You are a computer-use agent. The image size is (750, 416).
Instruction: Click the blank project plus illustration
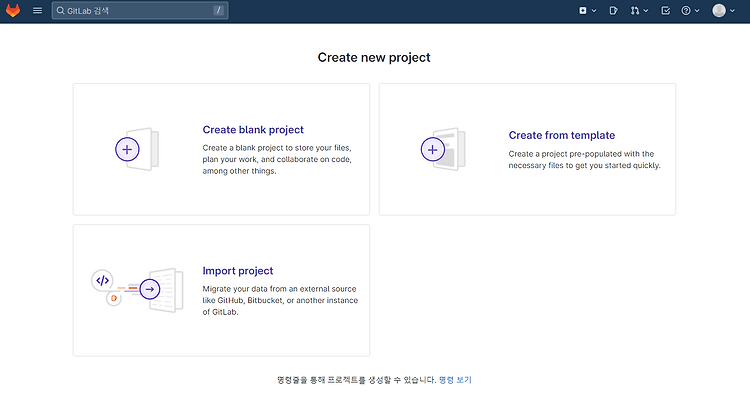[127, 149]
